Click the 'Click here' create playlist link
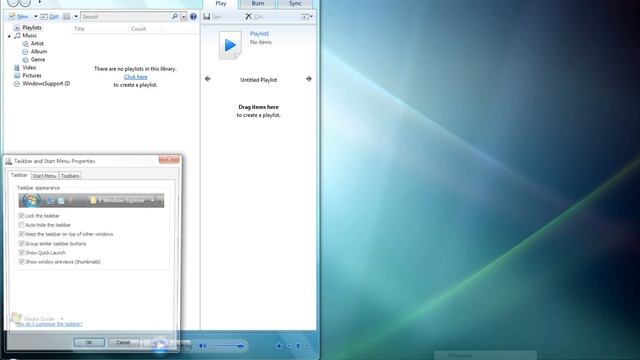The width and height of the screenshot is (640, 360). [x=136, y=77]
